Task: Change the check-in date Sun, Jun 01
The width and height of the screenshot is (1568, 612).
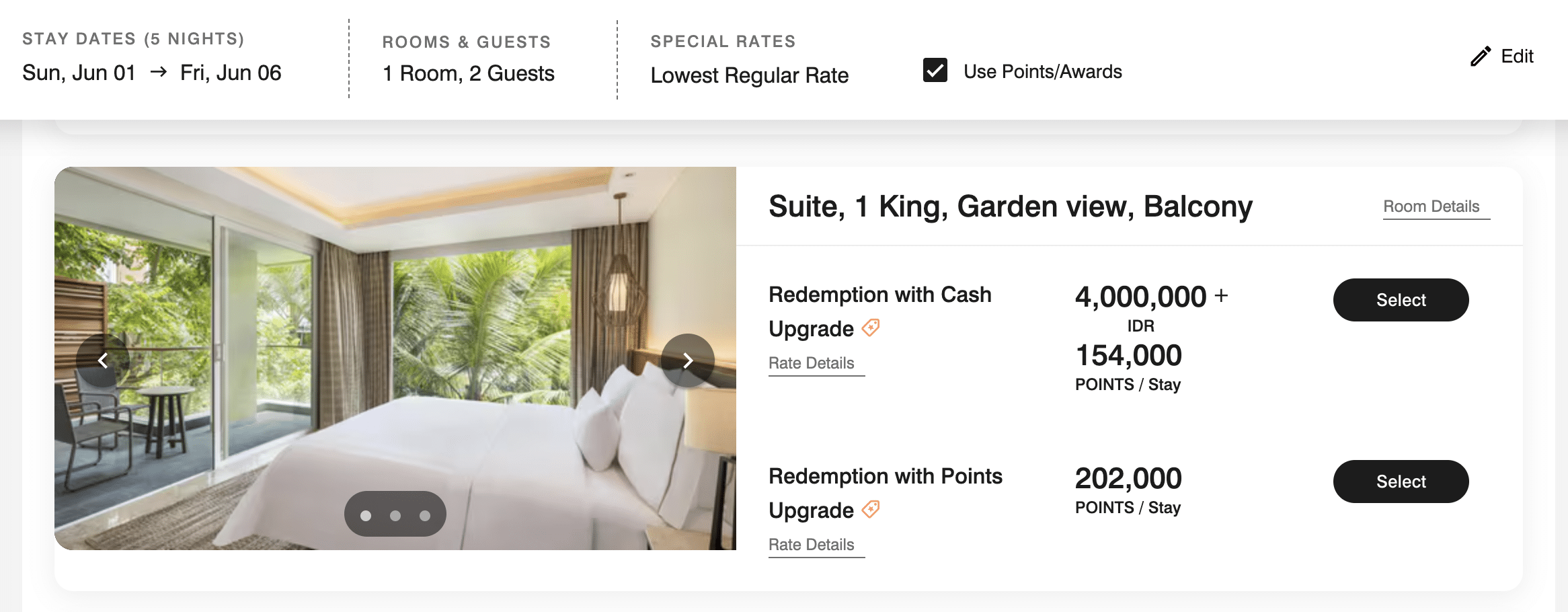Action: coord(79,73)
